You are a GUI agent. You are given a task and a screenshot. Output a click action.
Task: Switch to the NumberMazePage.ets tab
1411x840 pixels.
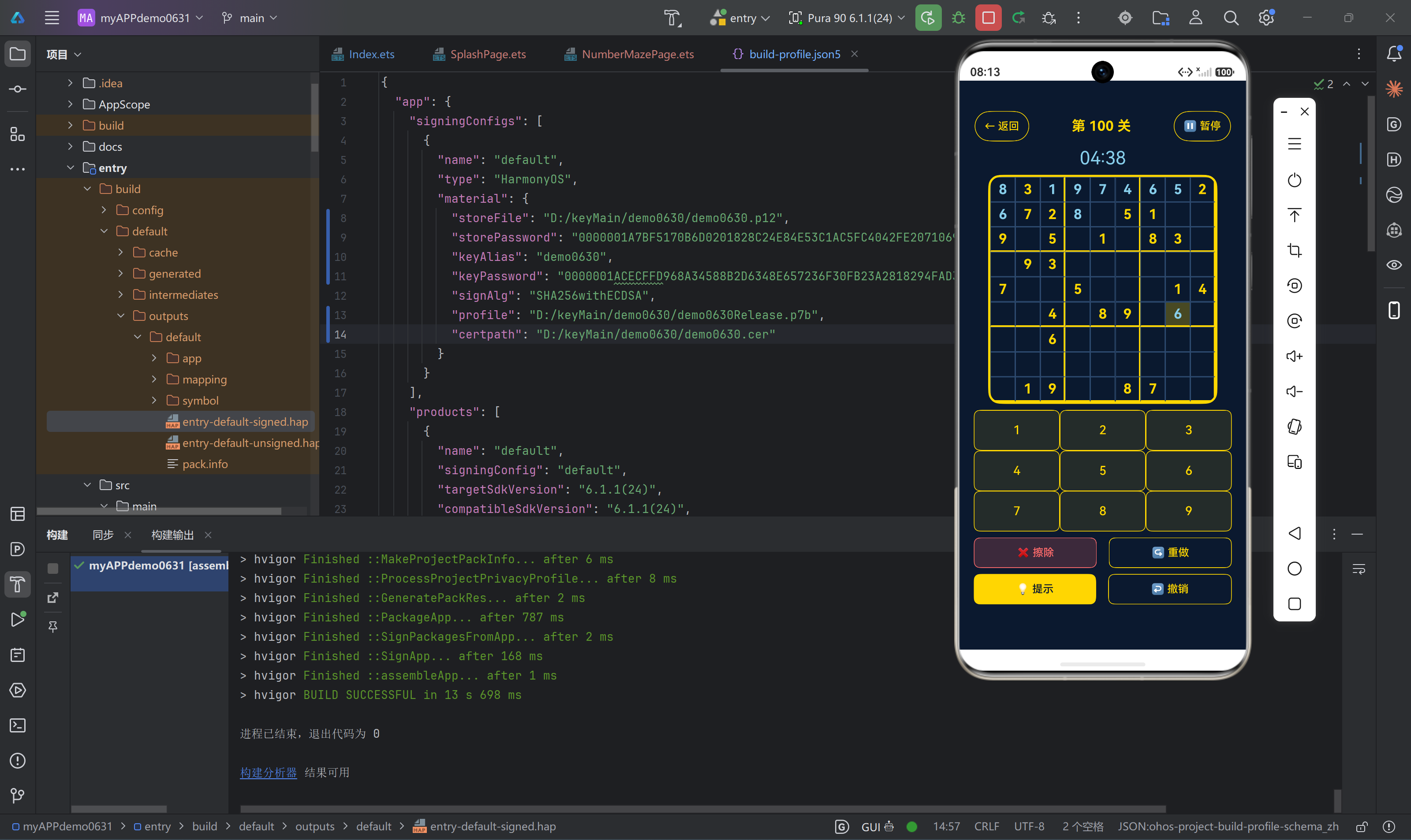630,54
